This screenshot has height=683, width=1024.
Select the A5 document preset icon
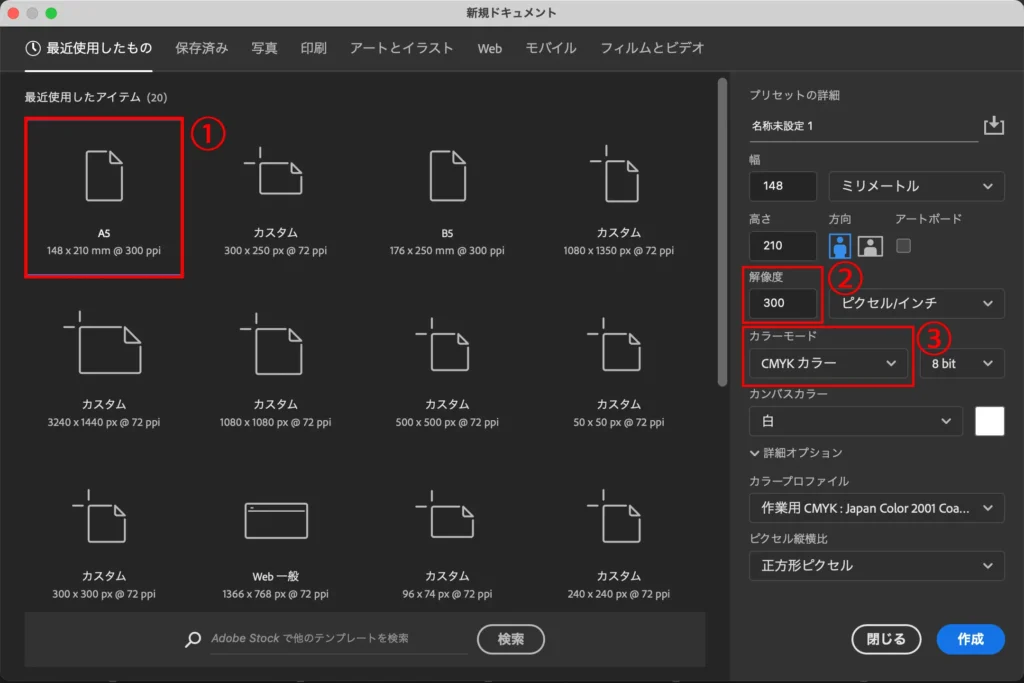tap(104, 175)
